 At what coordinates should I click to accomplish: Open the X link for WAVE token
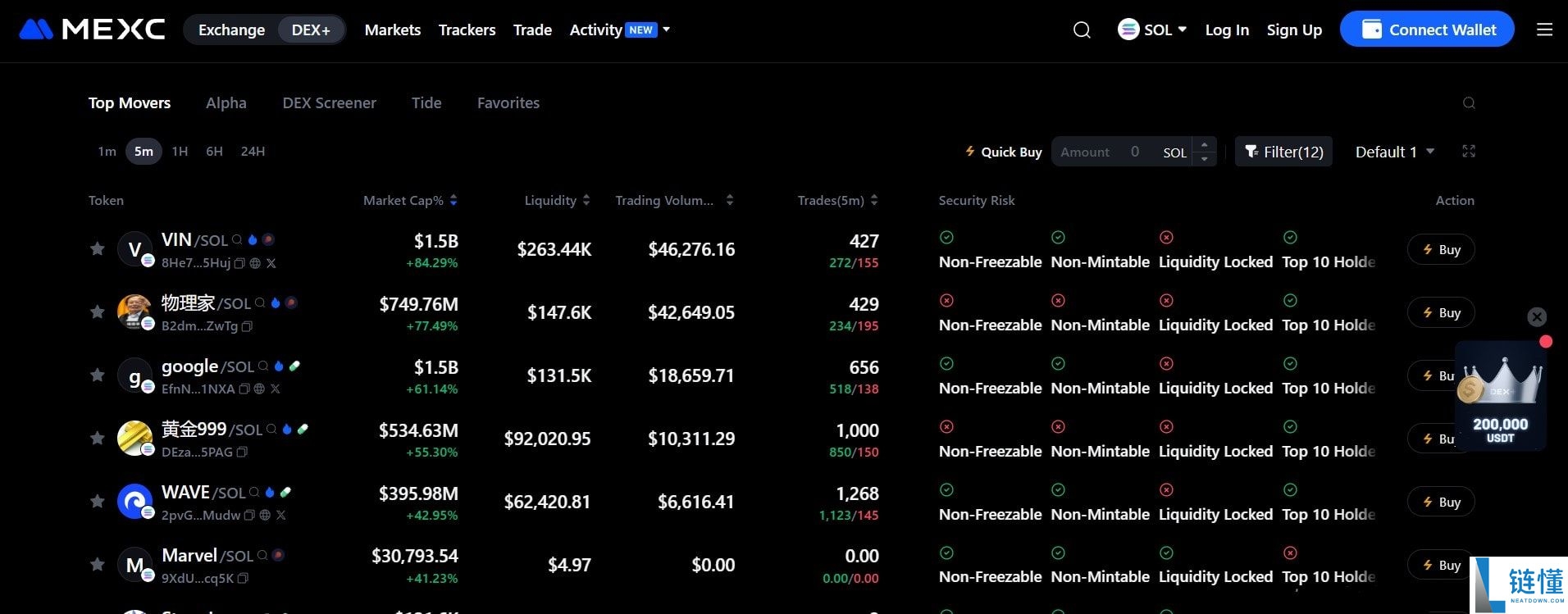[281, 516]
